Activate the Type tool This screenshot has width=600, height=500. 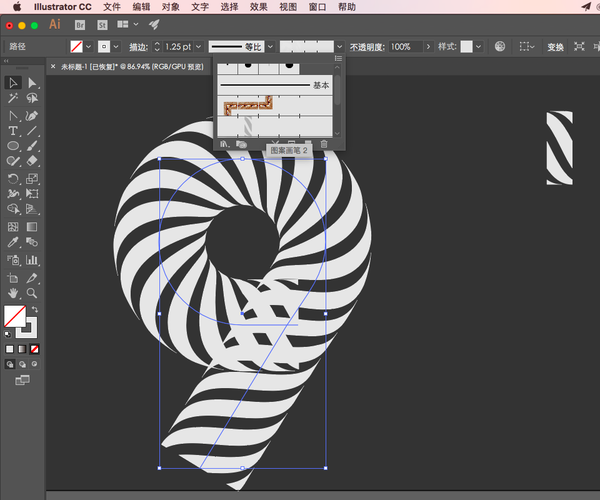point(13,131)
